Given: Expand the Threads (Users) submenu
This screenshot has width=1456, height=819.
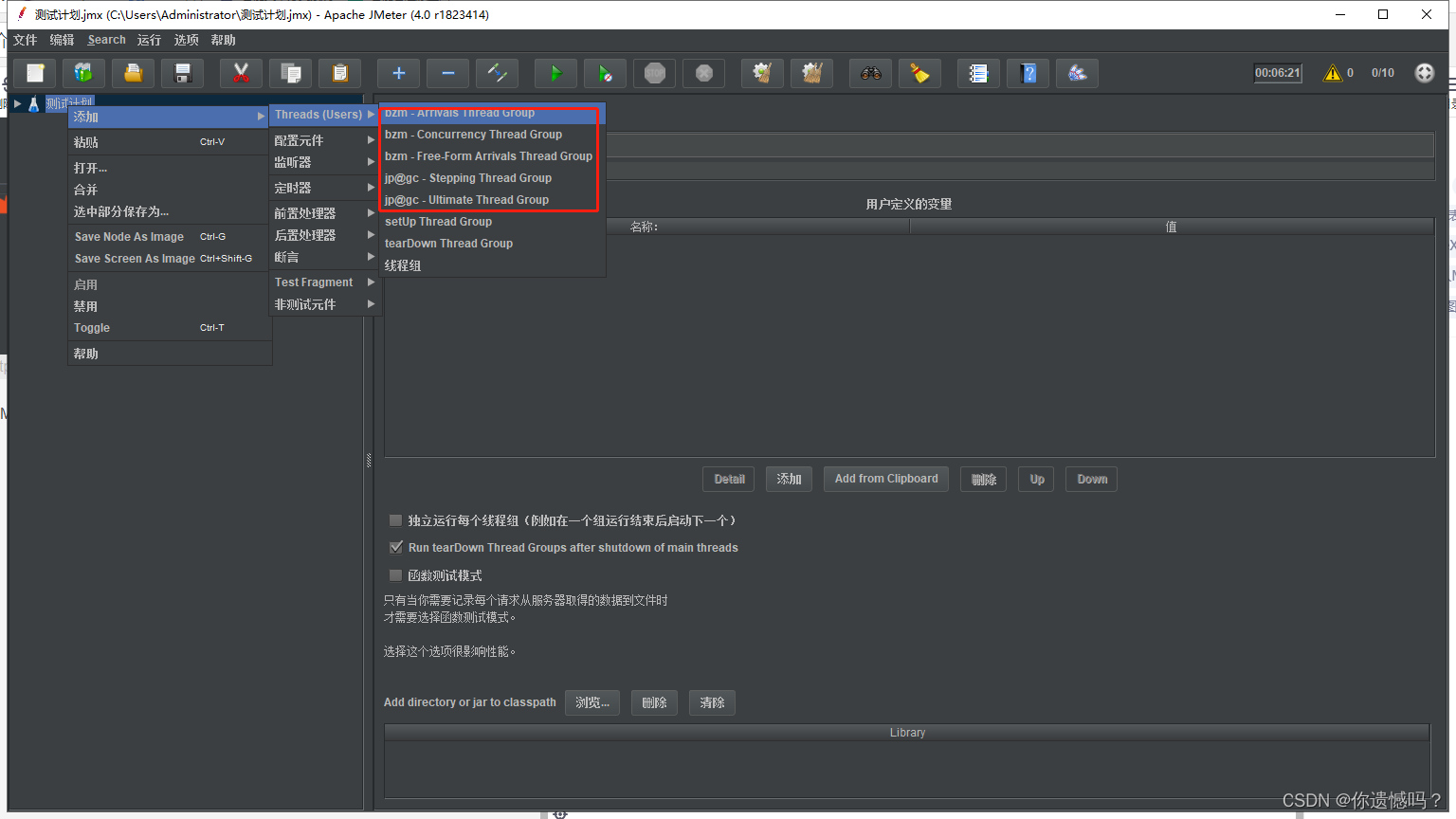Looking at the screenshot, I should point(324,115).
